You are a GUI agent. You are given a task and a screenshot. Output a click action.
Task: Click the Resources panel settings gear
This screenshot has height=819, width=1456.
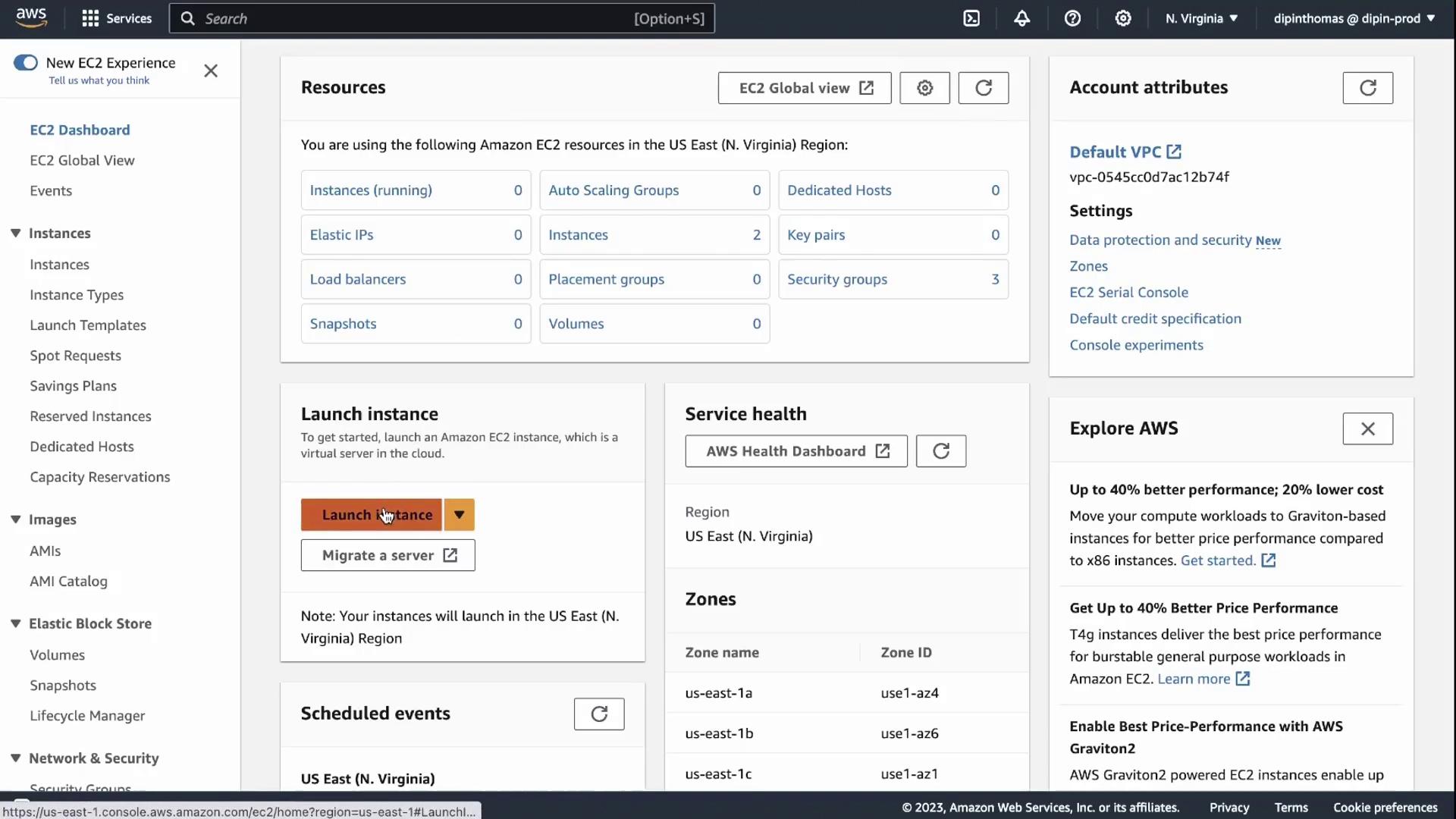(x=924, y=88)
